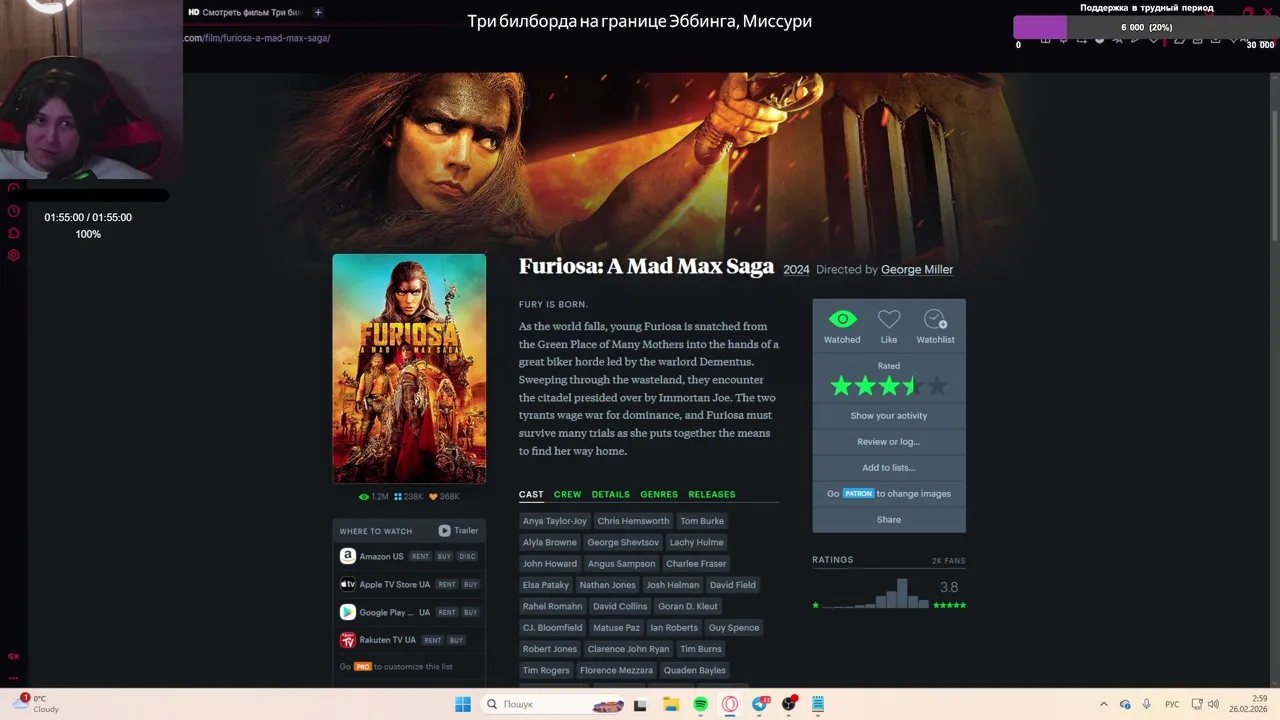Click Amazon US RENT option
The image size is (1280, 720).
[x=420, y=557]
